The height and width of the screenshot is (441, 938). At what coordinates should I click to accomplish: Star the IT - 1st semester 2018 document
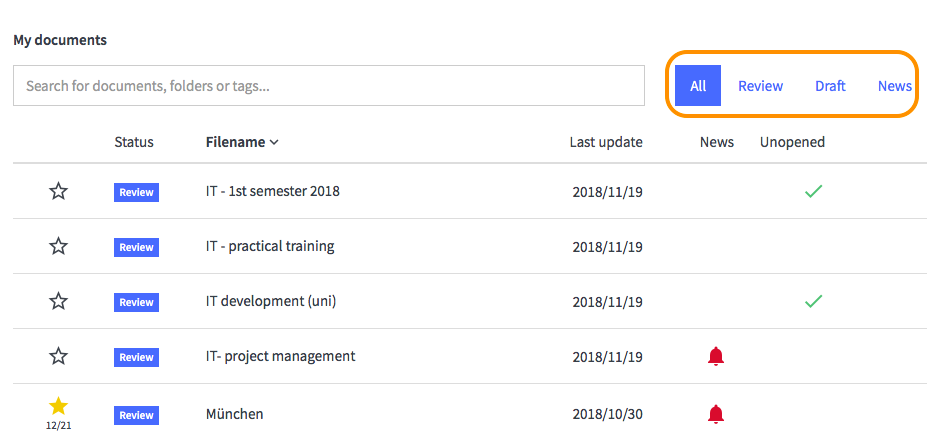click(x=58, y=192)
